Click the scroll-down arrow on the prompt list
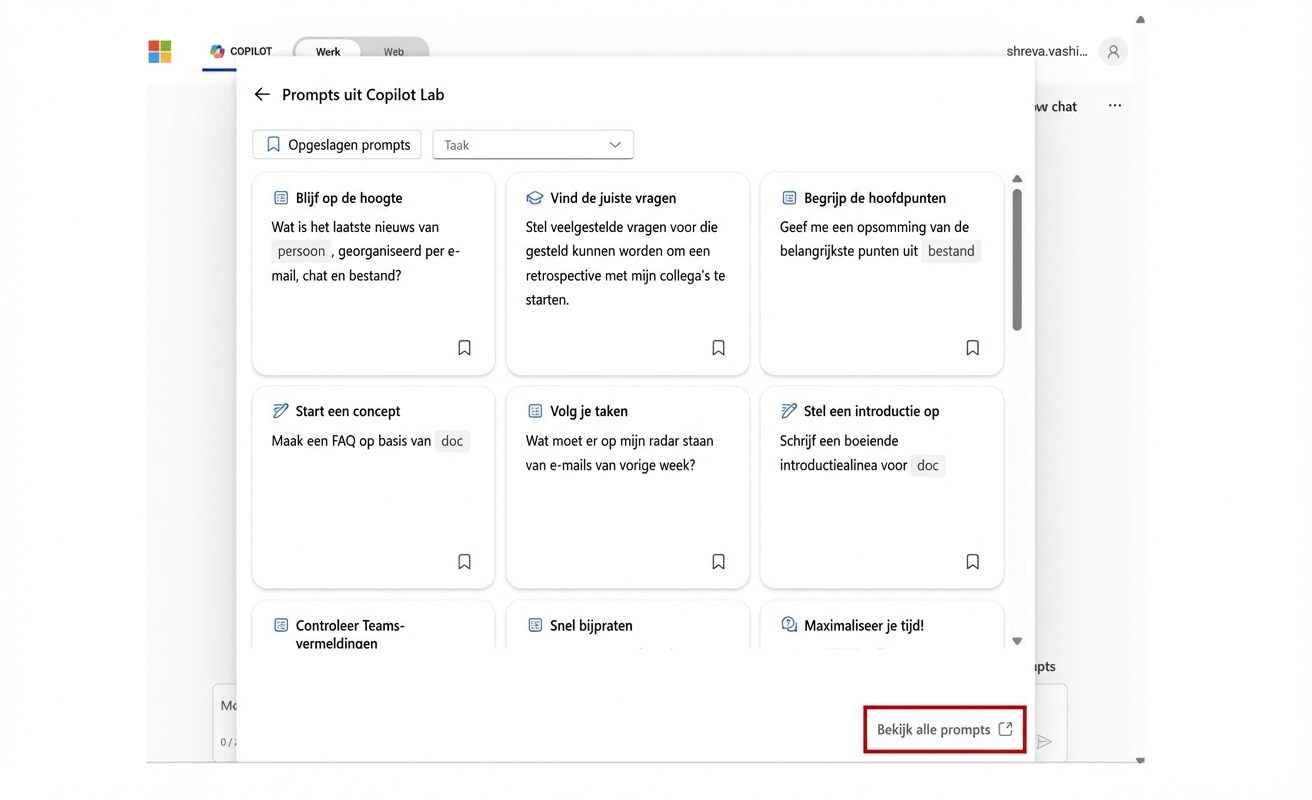 click(1017, 640)
